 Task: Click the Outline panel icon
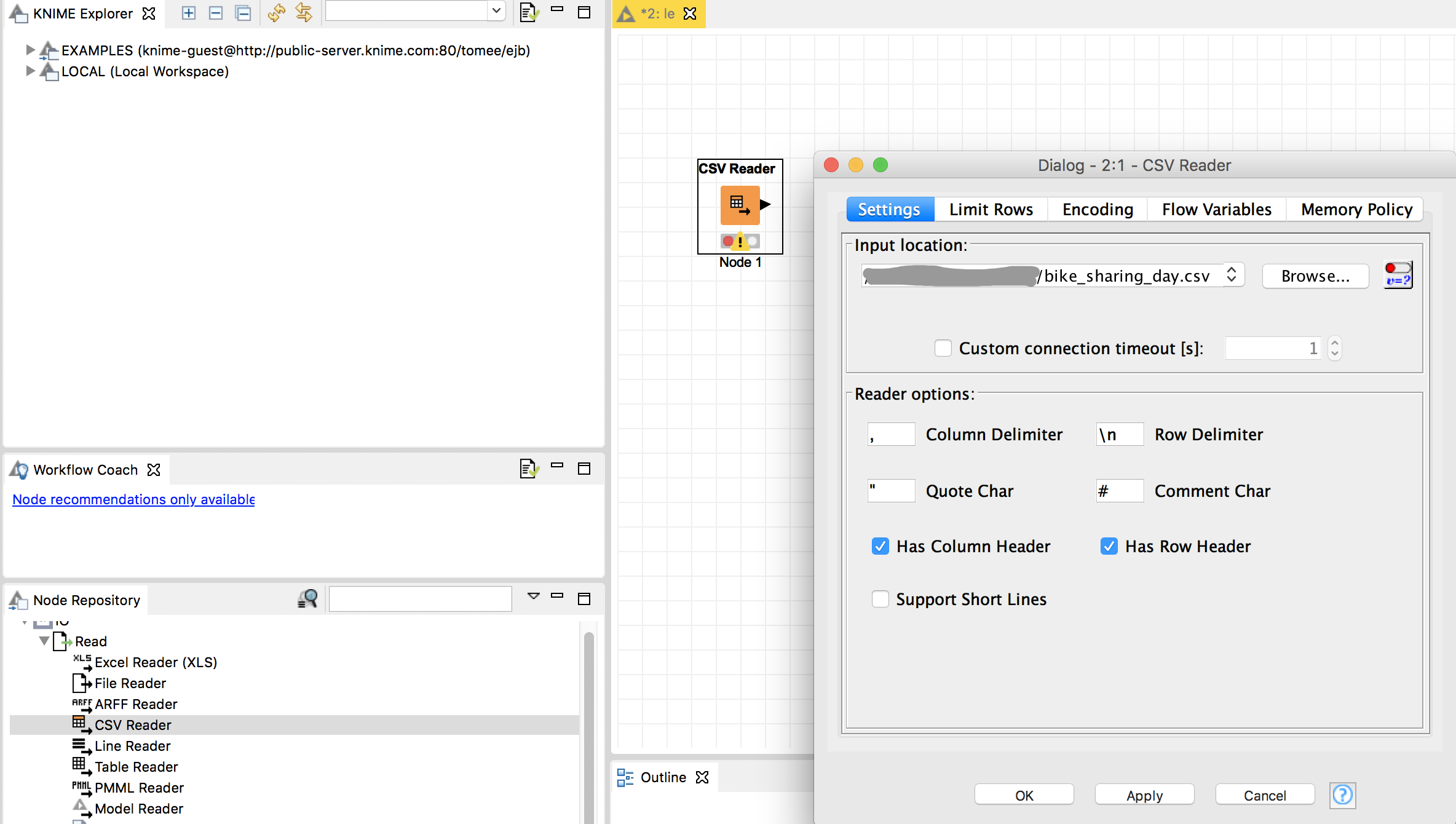625,777
